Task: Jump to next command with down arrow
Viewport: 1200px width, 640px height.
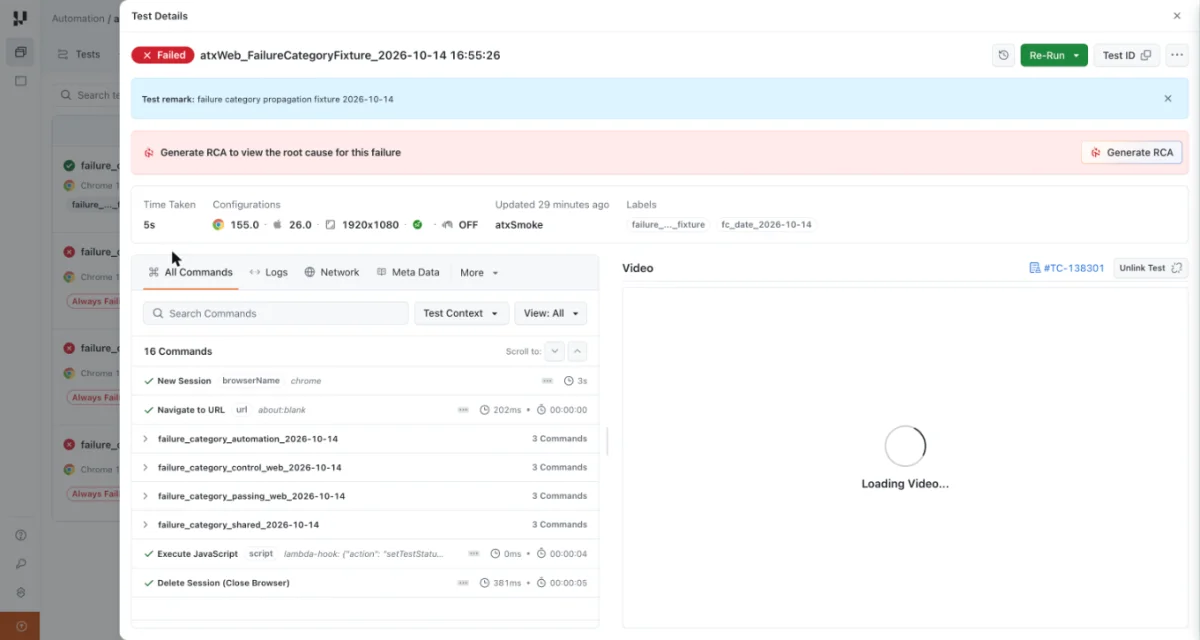Action: click(555, 351)
